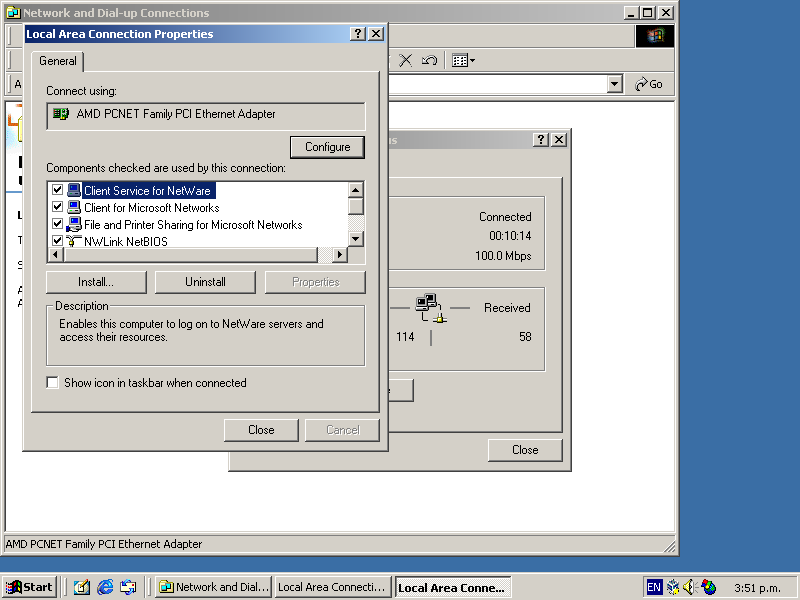
Task: Click the Local Area Conne... taskbar button
Action: pos(453,587)
